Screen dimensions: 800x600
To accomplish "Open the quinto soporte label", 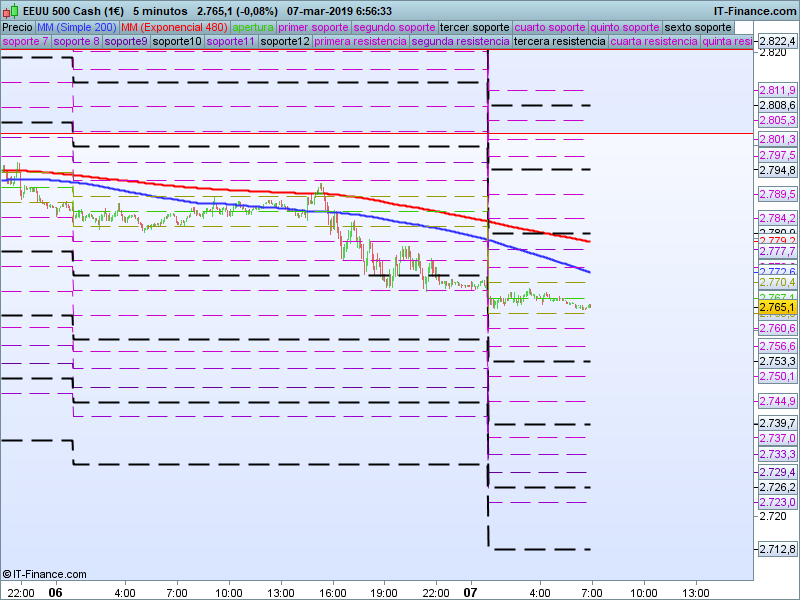I will coord(624,27).
